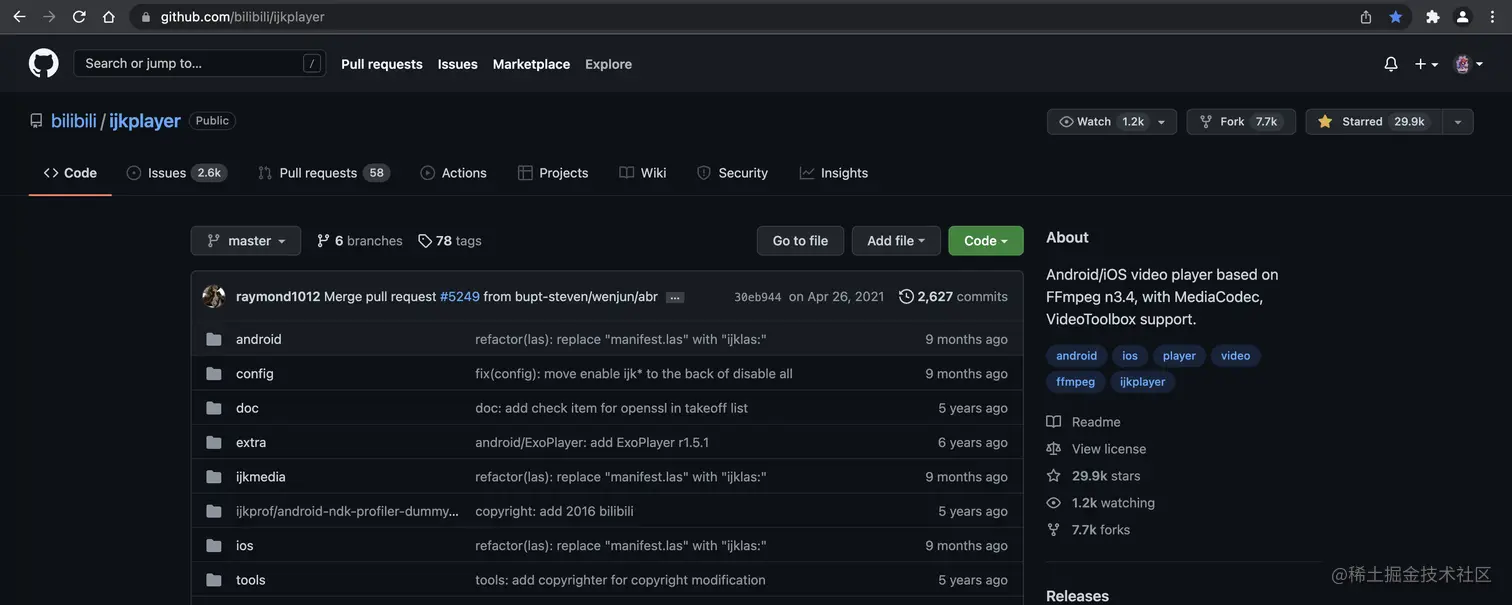The height and width of the screenshot is (605, 1512).
Task: Switch to the Code tab
Action: pyautogui.click(x=70, y=173)
